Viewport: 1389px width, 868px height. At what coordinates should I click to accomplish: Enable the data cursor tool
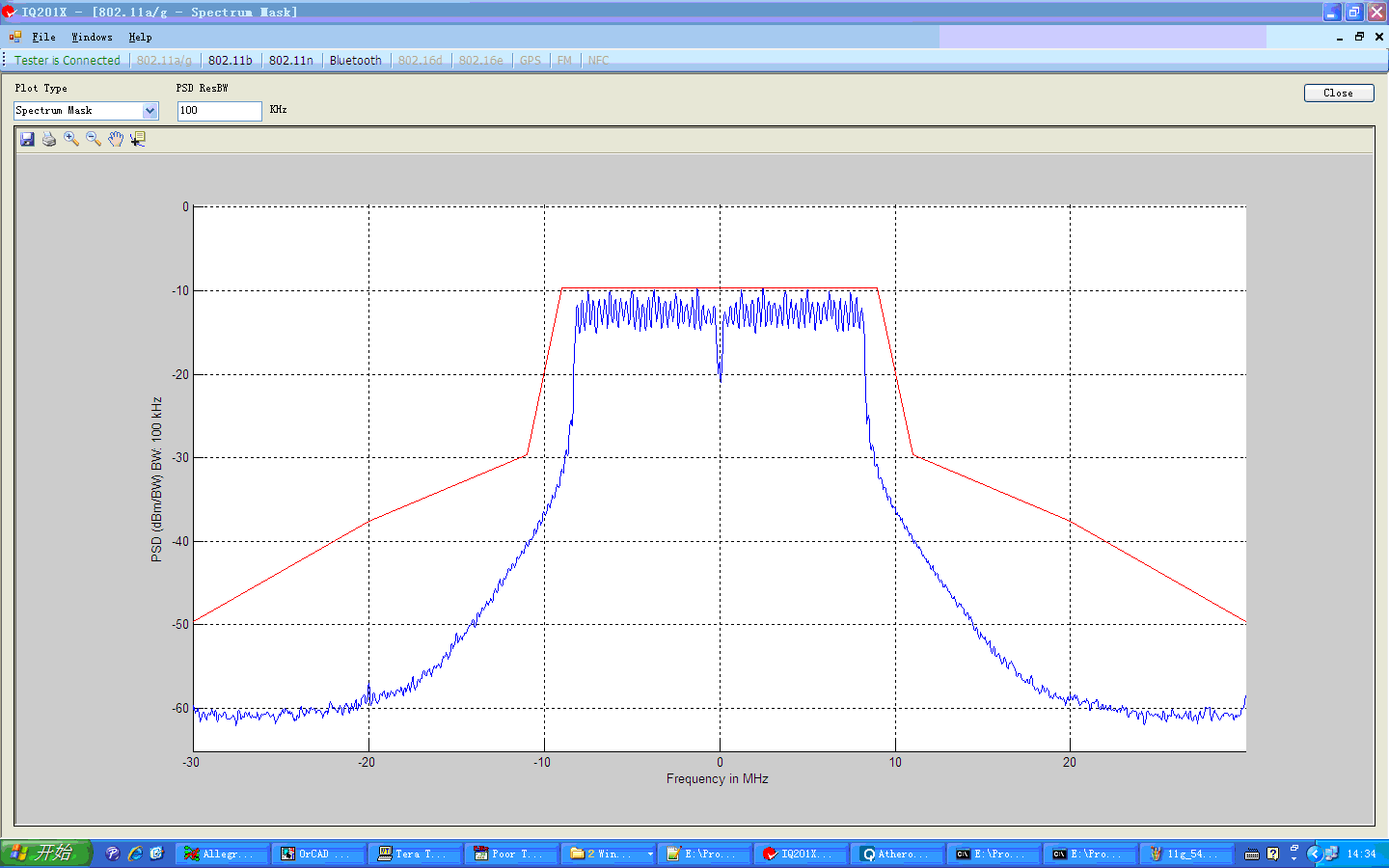coord(138,139)
